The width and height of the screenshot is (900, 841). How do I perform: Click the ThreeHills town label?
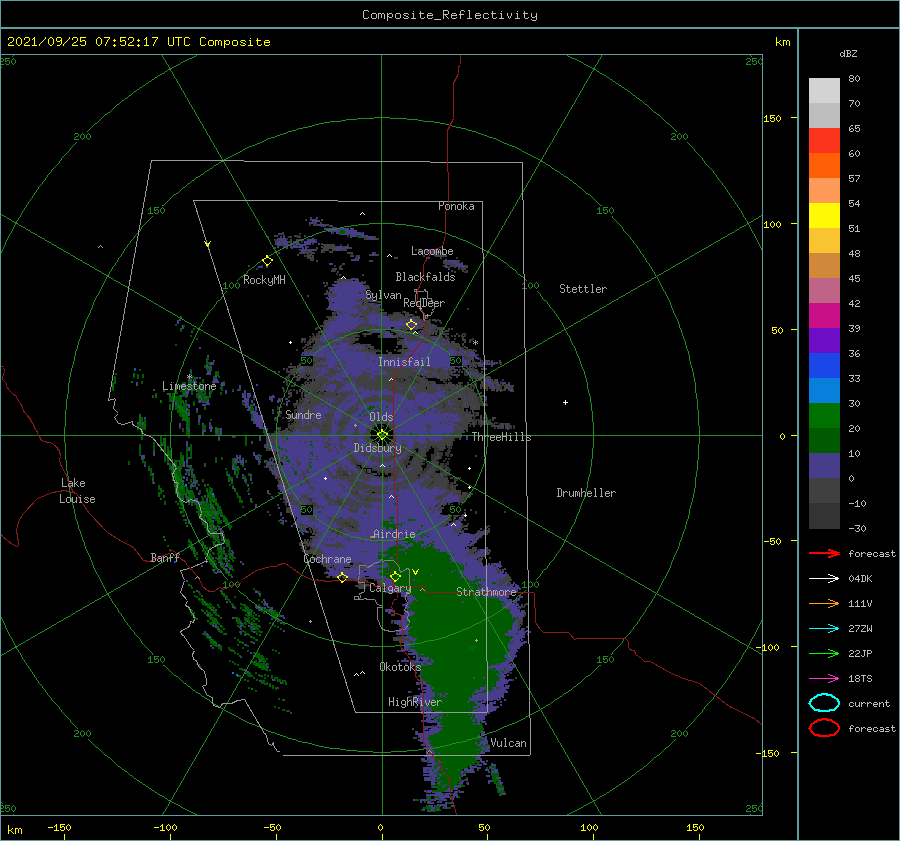[x=502, y=437]
